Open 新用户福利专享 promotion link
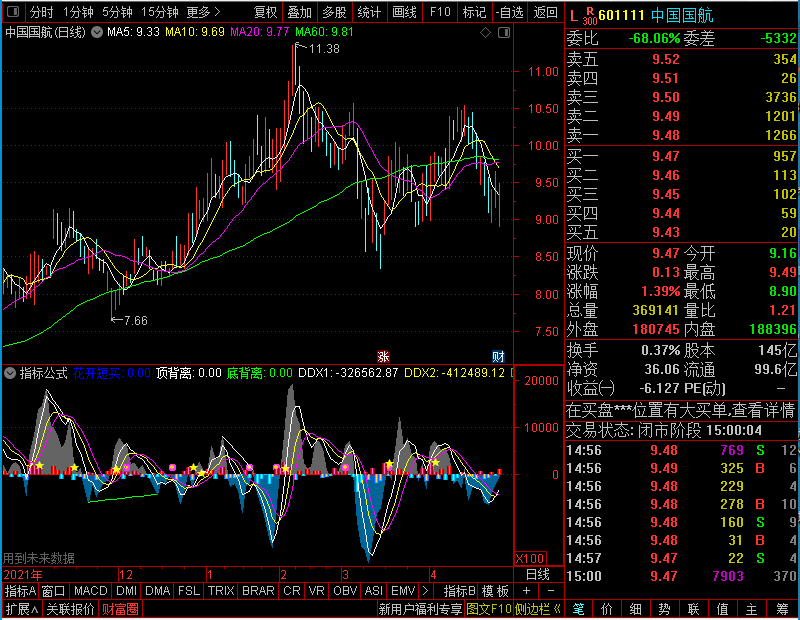Image resolution: width=800 pixels, height=620 pixels. pyautogui.click(x=420, y=609)
